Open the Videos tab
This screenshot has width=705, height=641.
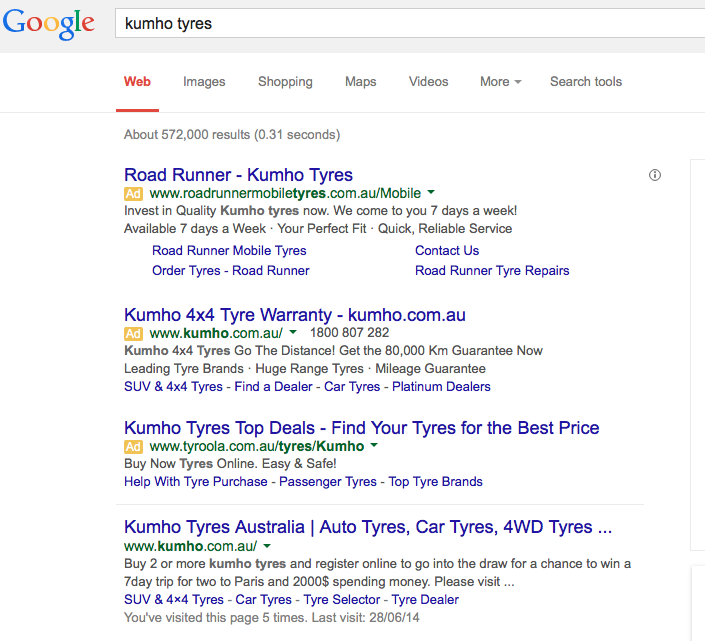[428, 82]
